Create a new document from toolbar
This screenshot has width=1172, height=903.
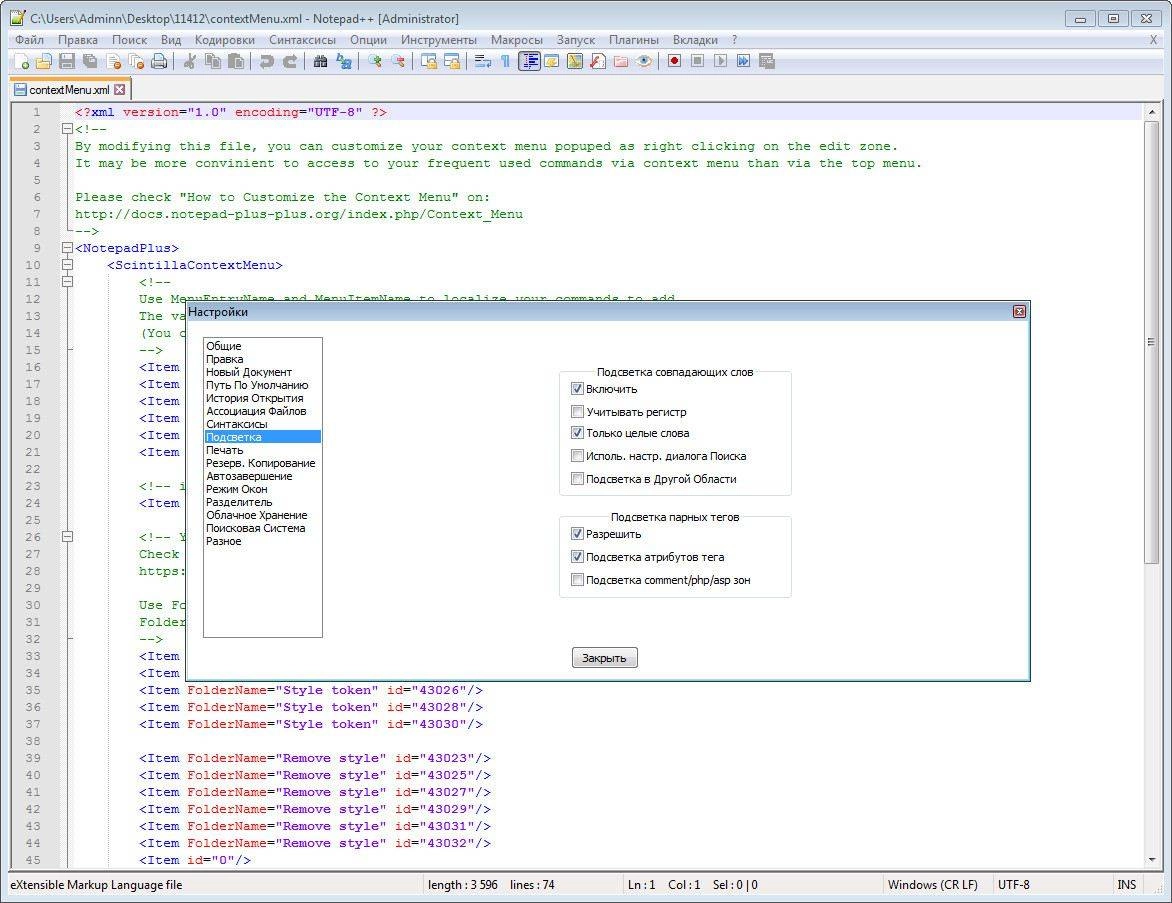pos(21,61)
